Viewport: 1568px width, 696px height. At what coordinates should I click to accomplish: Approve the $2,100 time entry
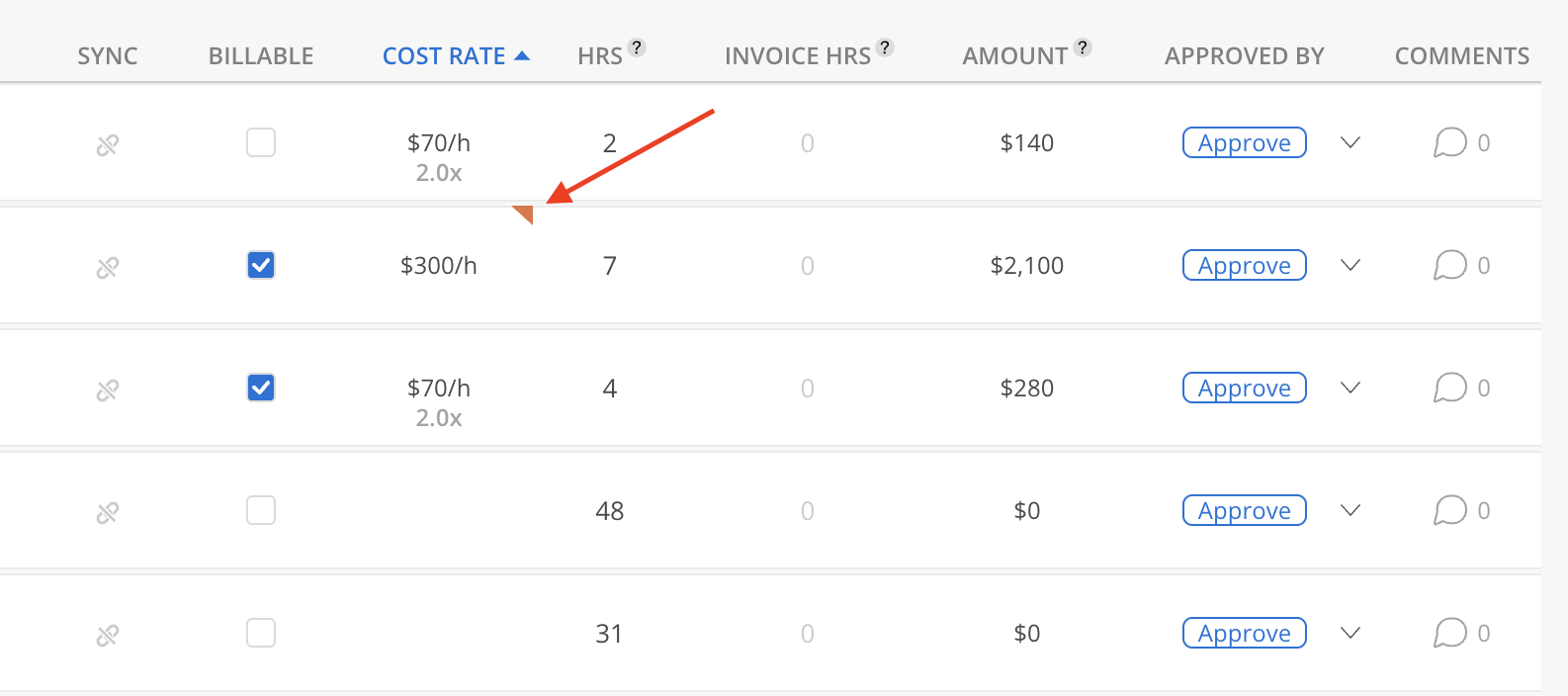[1244, 266]
